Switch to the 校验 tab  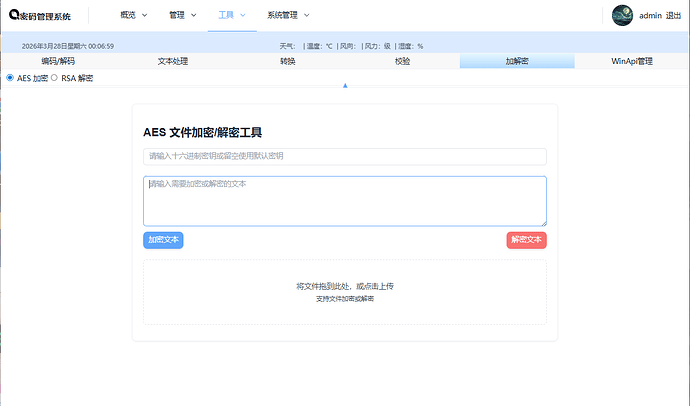pos(402,61)
